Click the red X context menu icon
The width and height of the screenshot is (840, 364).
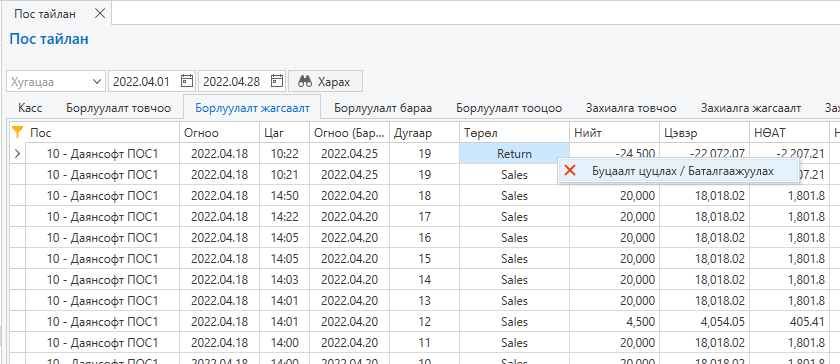(571, 171)
